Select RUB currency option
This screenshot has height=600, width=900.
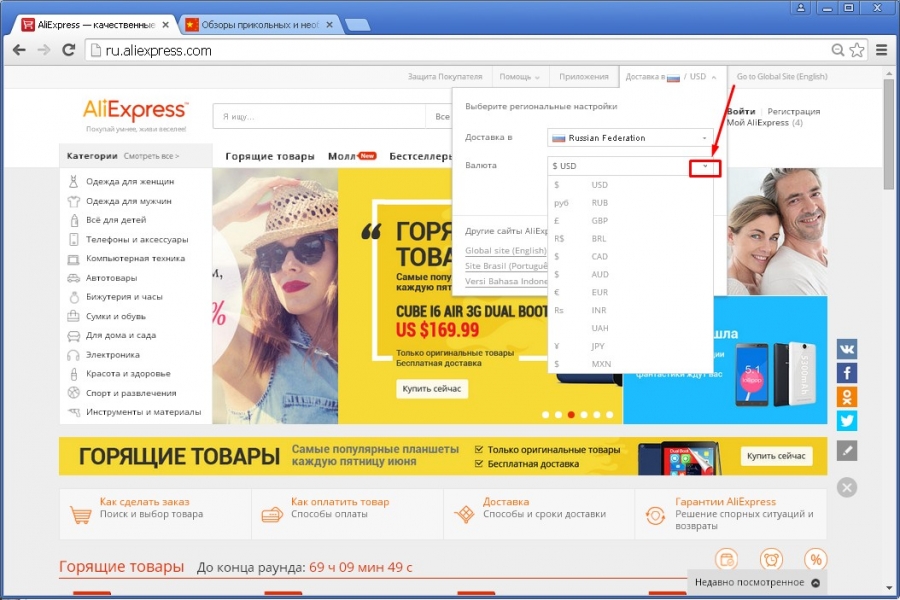click(x=630, y=203)
